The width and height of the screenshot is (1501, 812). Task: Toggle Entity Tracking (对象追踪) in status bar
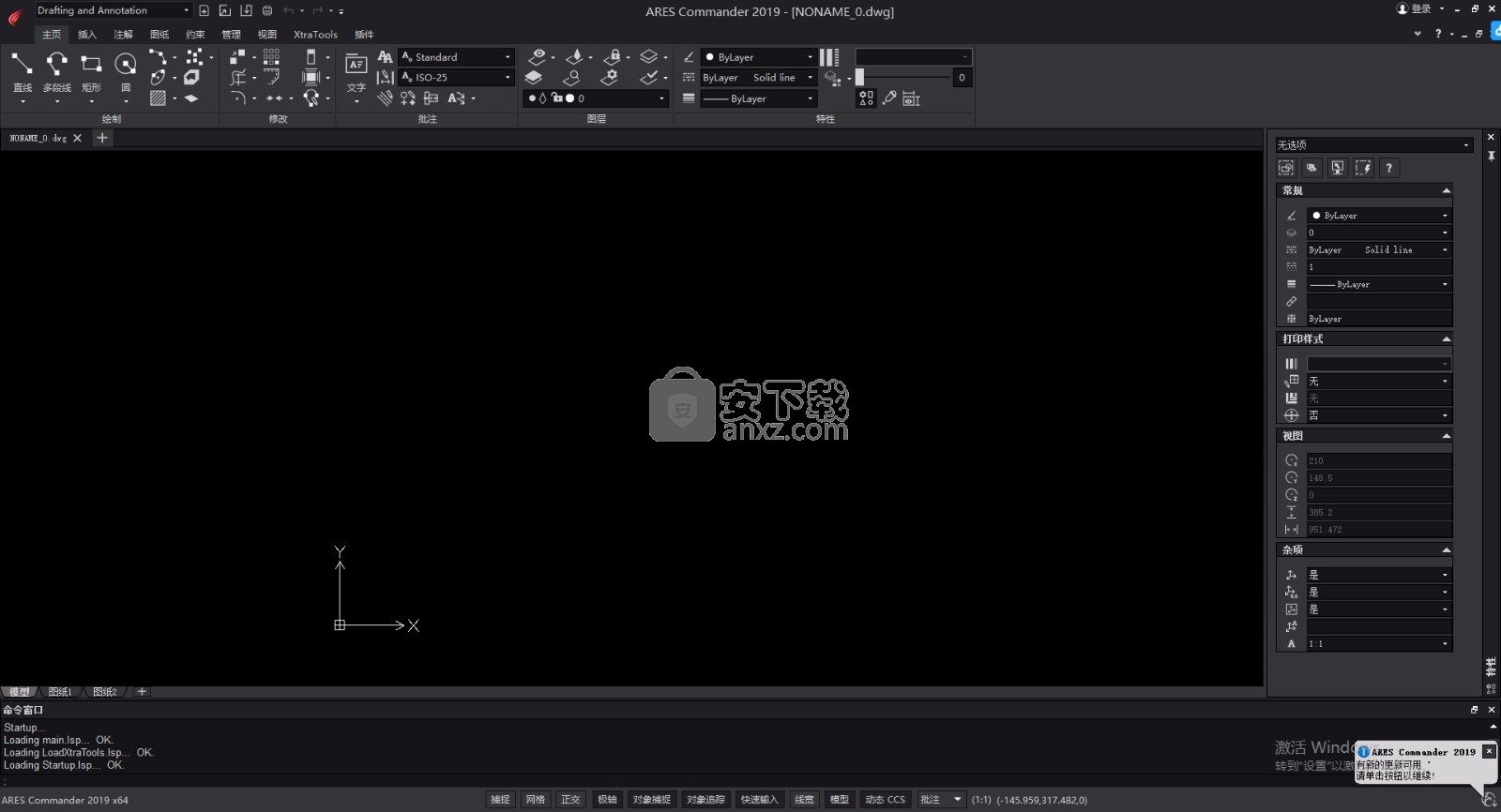point(705,800)
